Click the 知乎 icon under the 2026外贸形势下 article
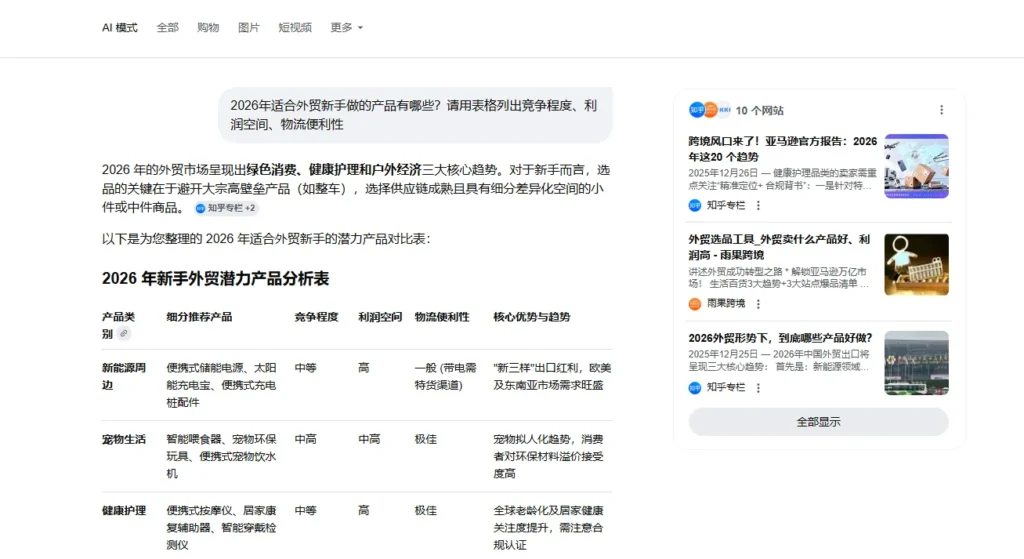1024x559 pixels. pyautogui.click(x=695, y=387)
